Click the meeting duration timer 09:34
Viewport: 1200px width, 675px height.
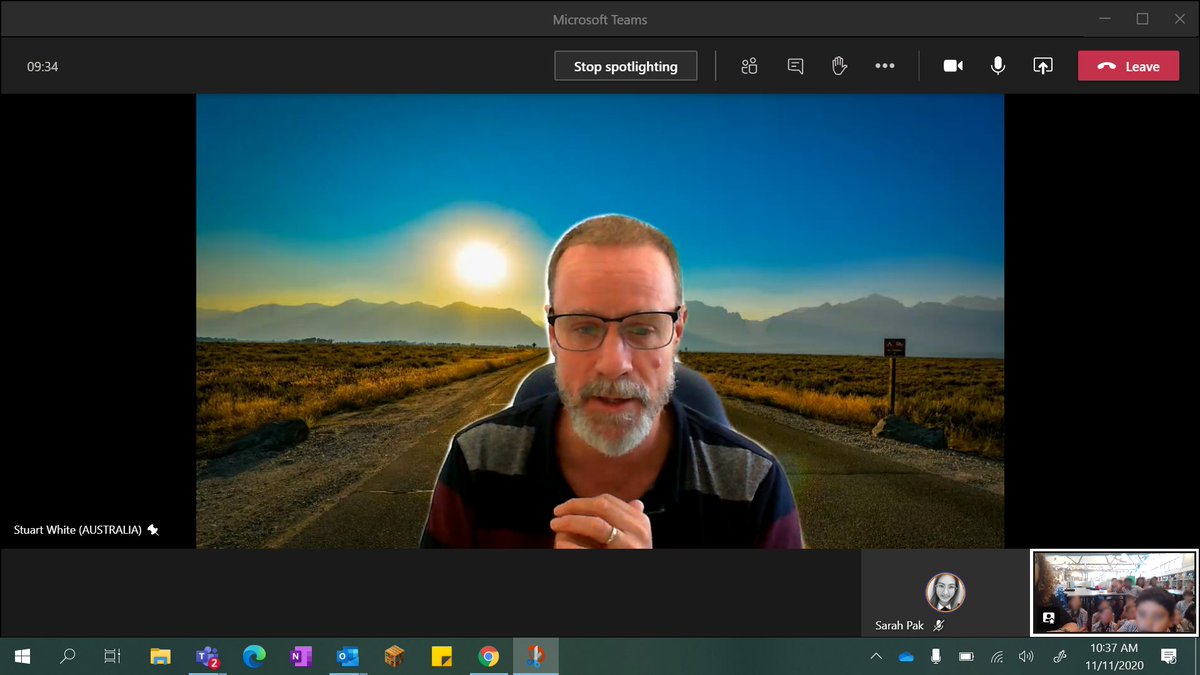click(x=42, y=67)
